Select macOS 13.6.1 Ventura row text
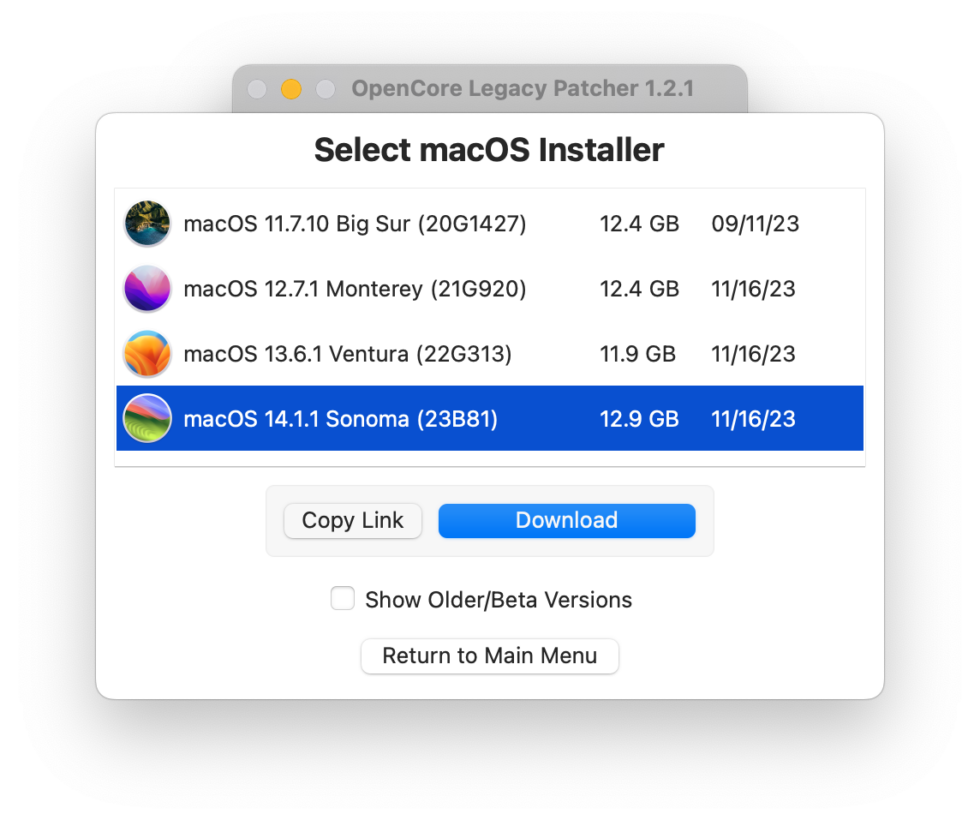Screen dimensions: 980x826 tap(347, 354)
